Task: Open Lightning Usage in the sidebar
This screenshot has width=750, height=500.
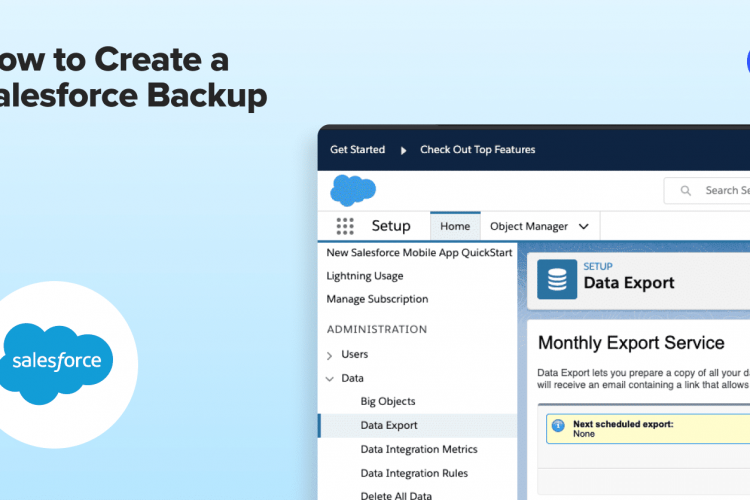Action: (x=365, y=276)
